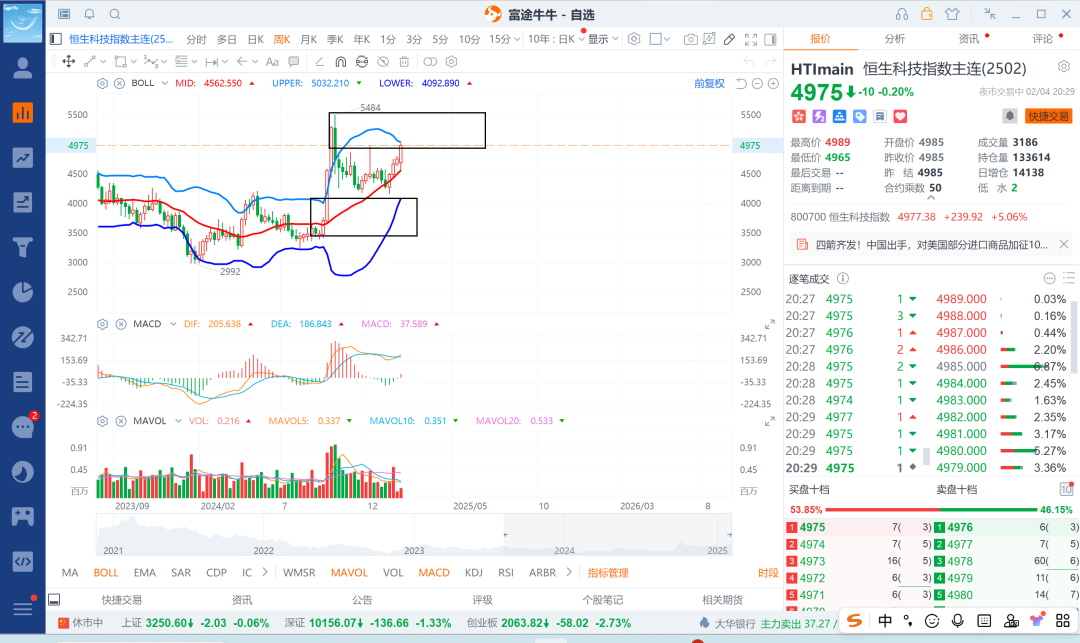Screen dimensions: 1080x643
Task: Take a chart screenshot with camera icon
Action: (690, 39)
